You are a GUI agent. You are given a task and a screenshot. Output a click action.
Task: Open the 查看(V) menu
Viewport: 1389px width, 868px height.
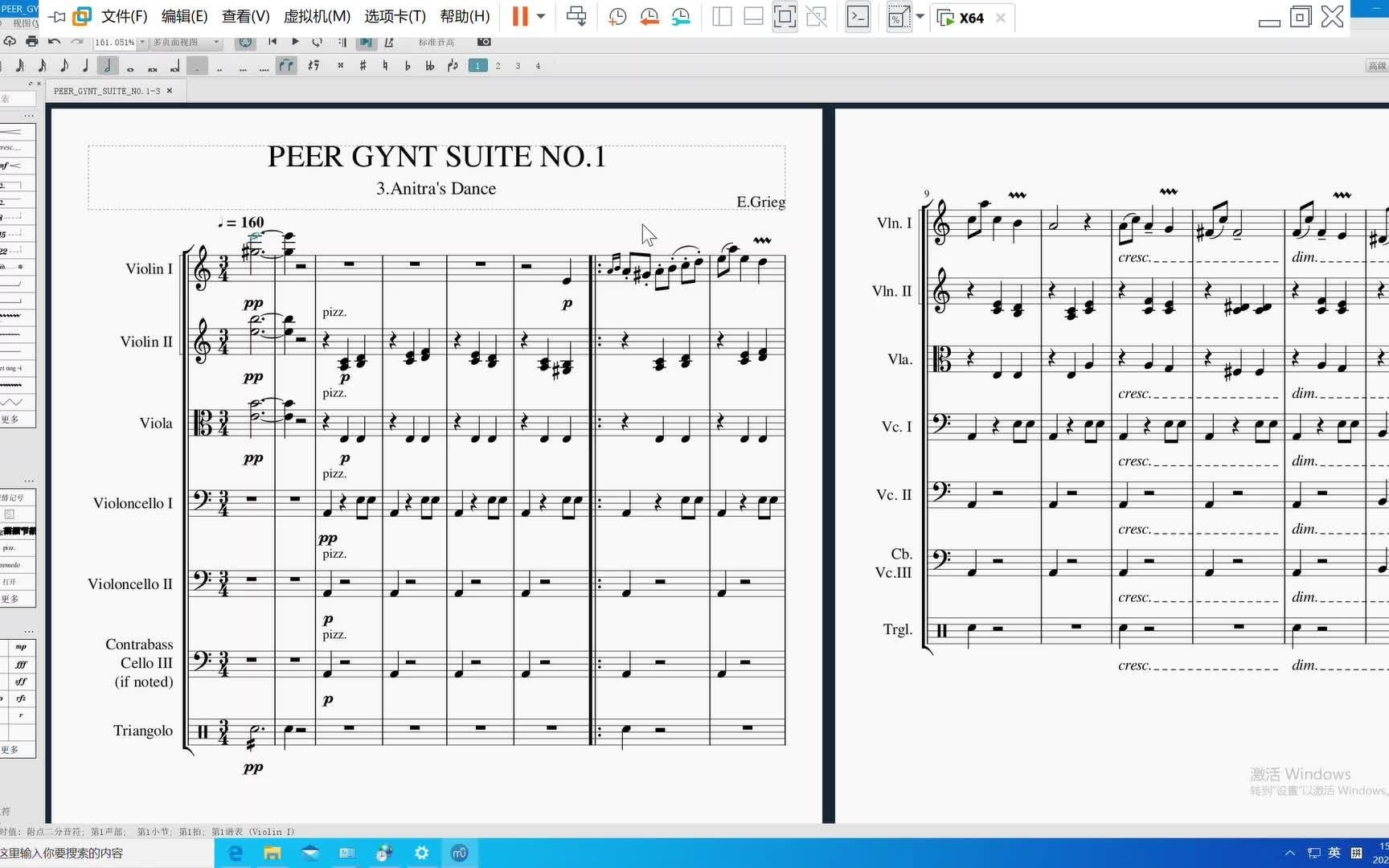pyautogui.click(x=245, y=16)
